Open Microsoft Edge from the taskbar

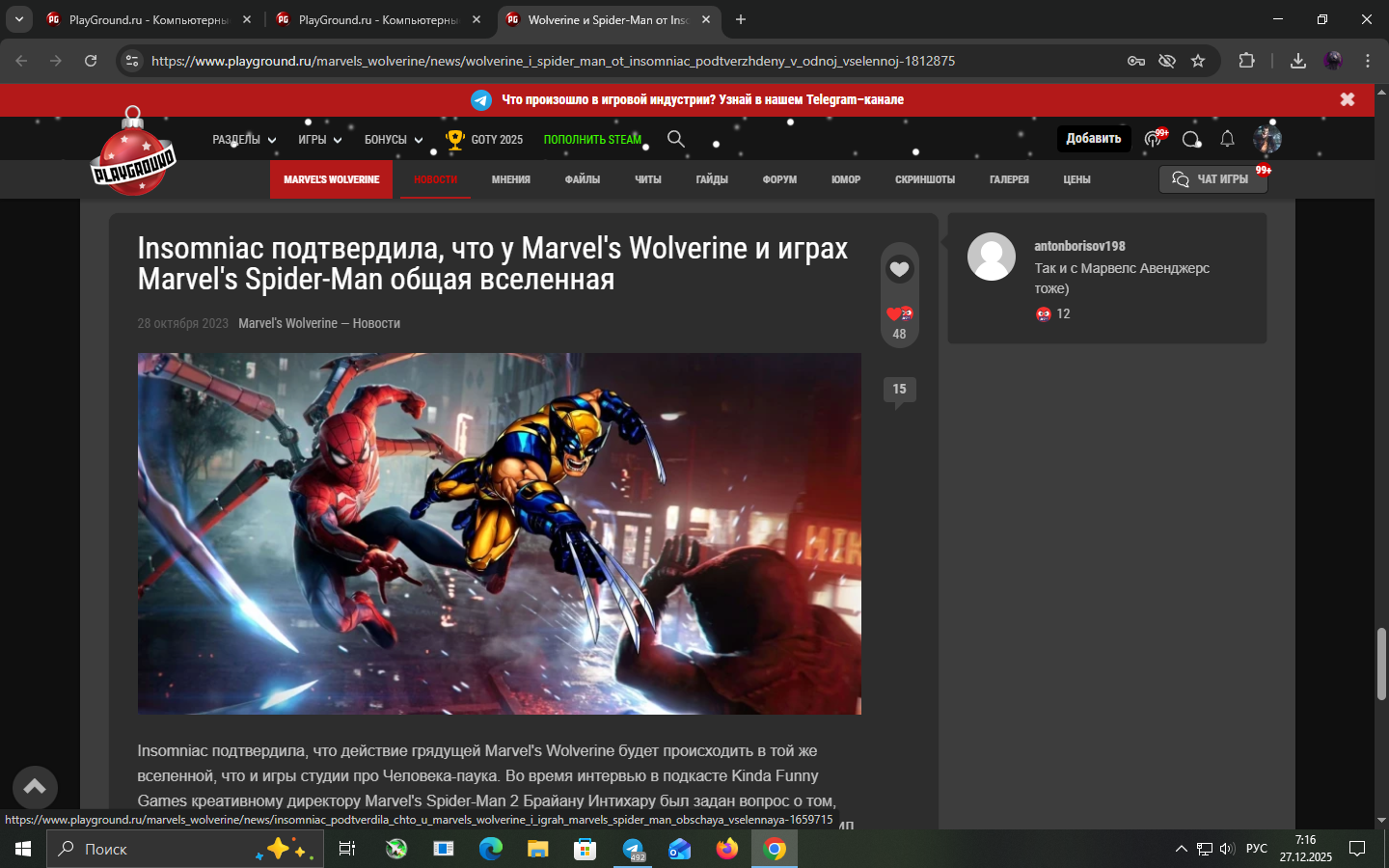pos(491,849)
